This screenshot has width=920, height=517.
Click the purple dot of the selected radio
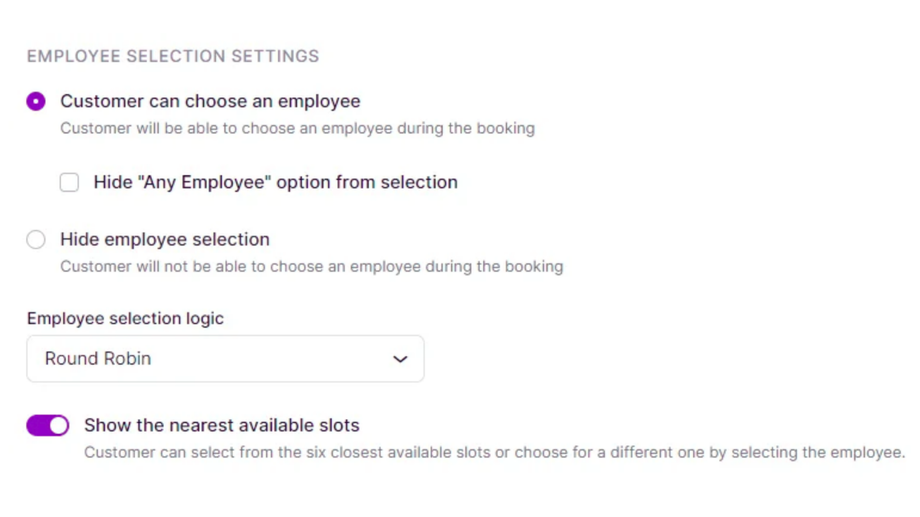[x=36, y=101]
